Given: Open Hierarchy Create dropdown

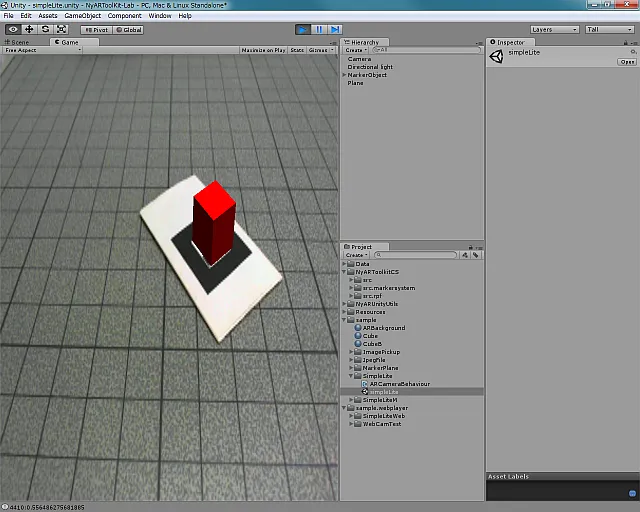Looking at the screenshot, I should (356, 50).
